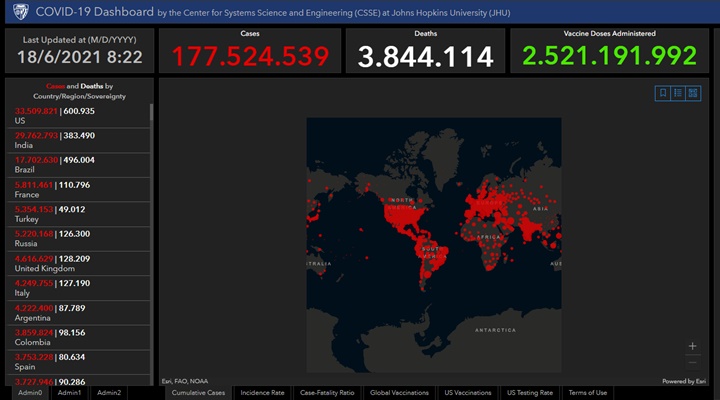
Task: Switch to the Admin2 tab
Action: coord(109,393)
